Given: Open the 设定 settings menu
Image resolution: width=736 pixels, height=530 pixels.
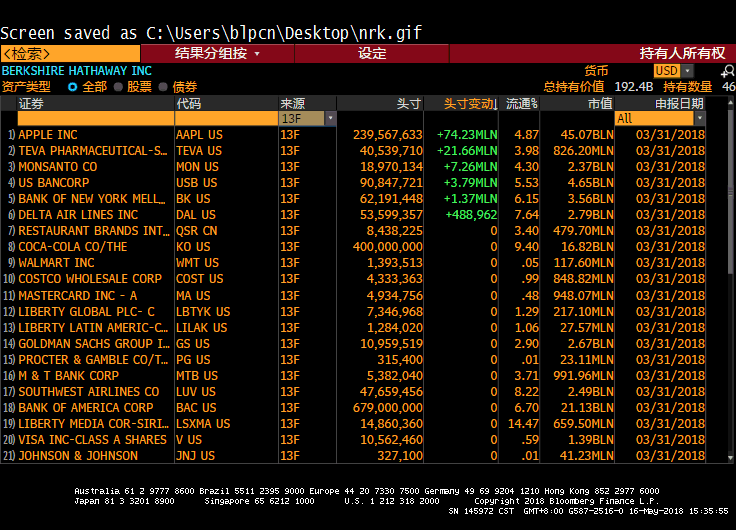Looking at the screenshot, I should click(x=372, y=54).
